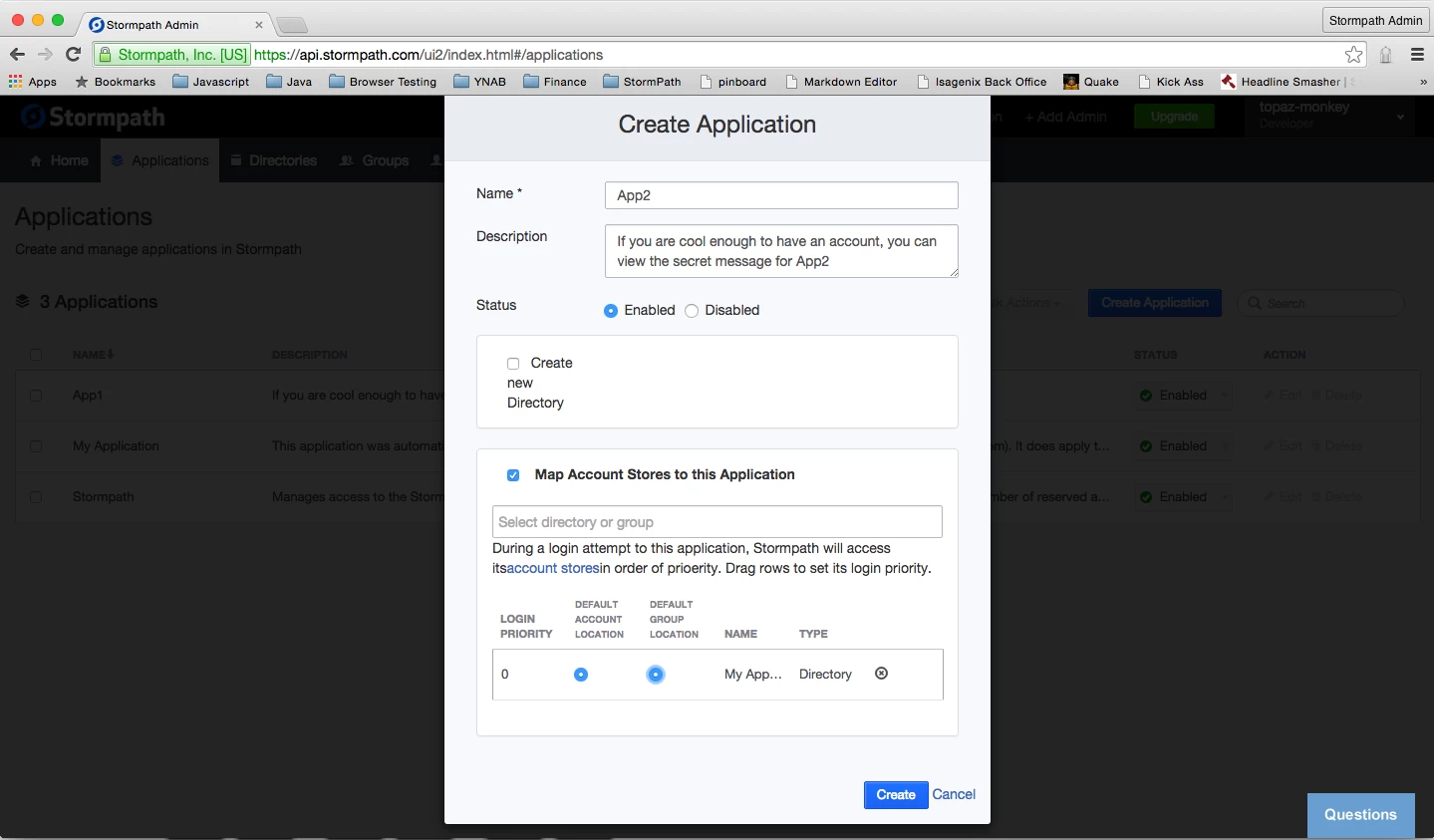This screenshot has height=840, width=1434.
Task: Click the green Upgrade button
Action: click(1174, 117)
